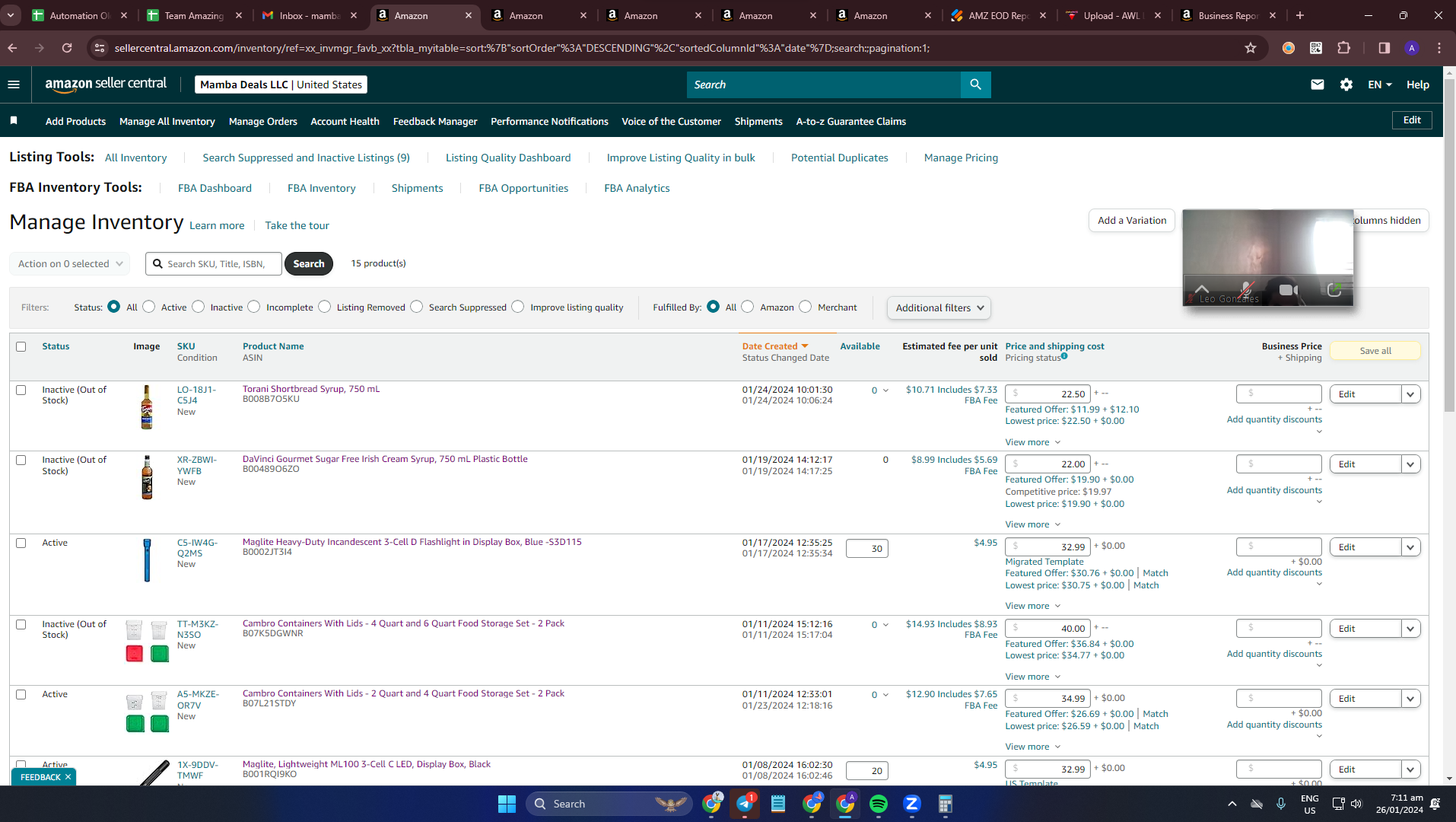Open the Notepad app from the taskbar
The image size is (1456, 822).
point(777,804)
